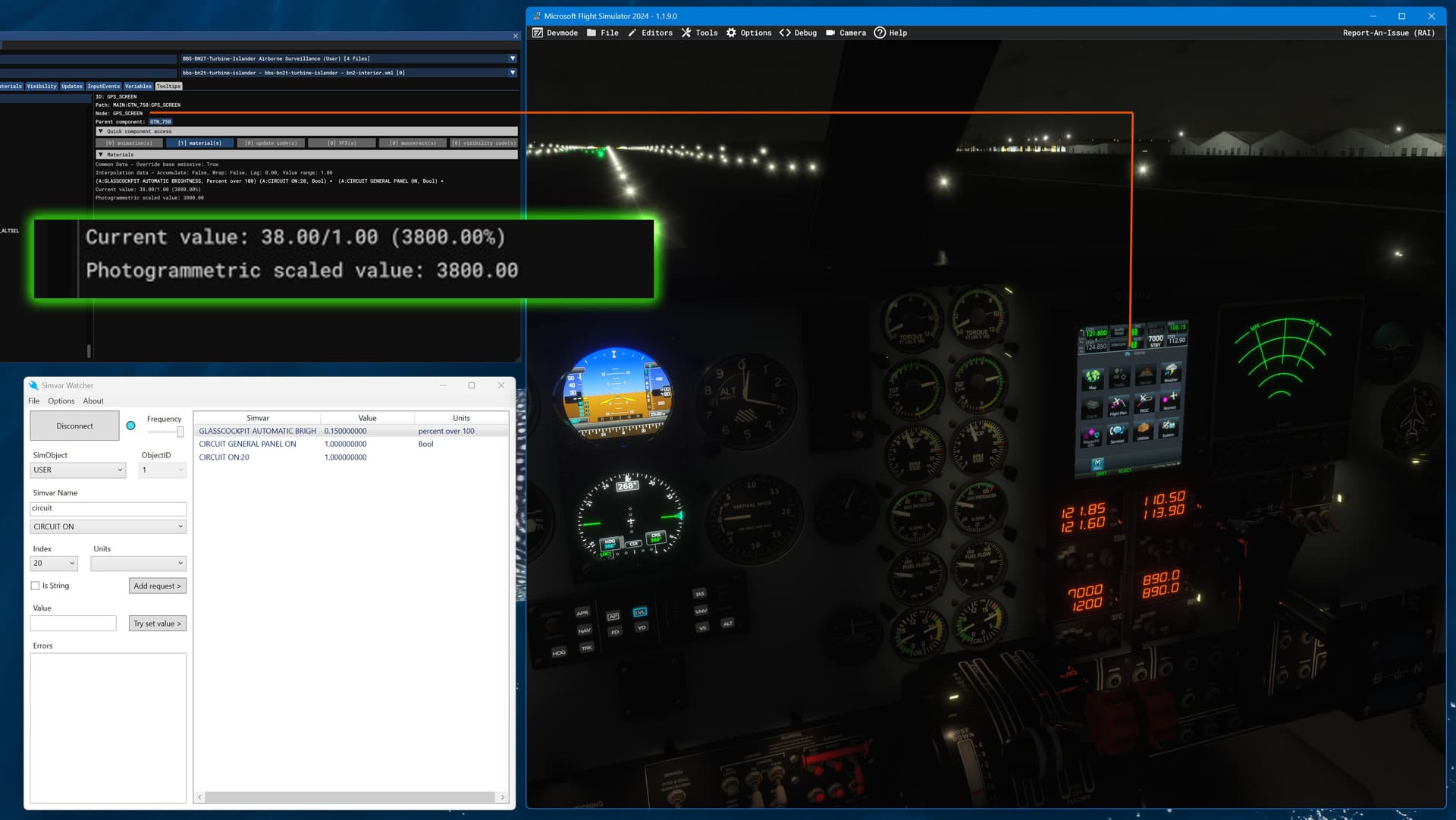This screenshot has width=1456, height=820.
Task: Check the Is String checkbox
Action: point(35,586)
